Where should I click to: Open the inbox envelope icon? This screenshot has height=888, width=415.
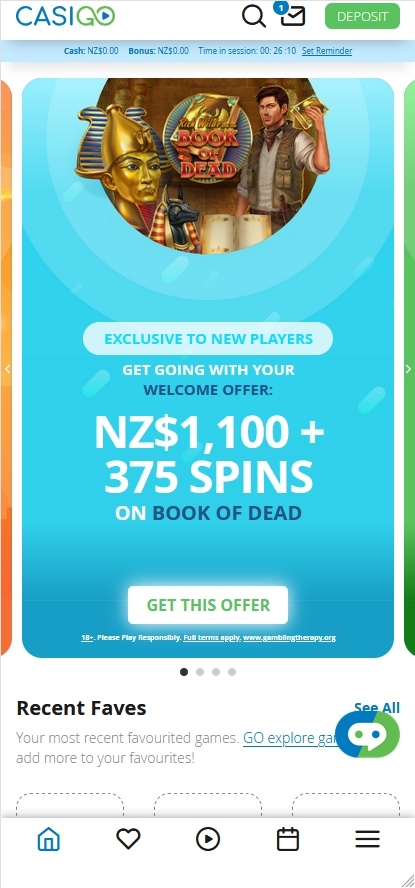(x=293, y=16)
